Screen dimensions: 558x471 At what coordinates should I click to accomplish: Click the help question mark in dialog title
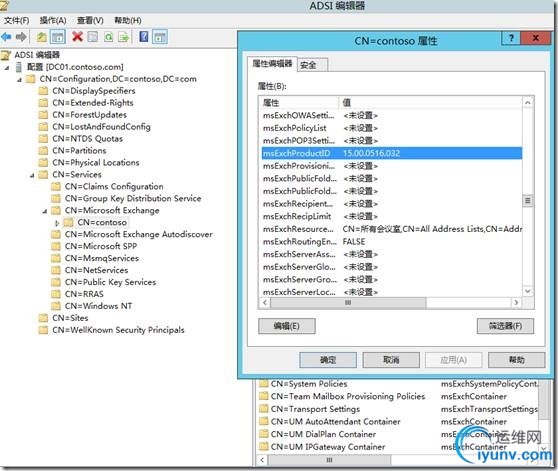511,38
